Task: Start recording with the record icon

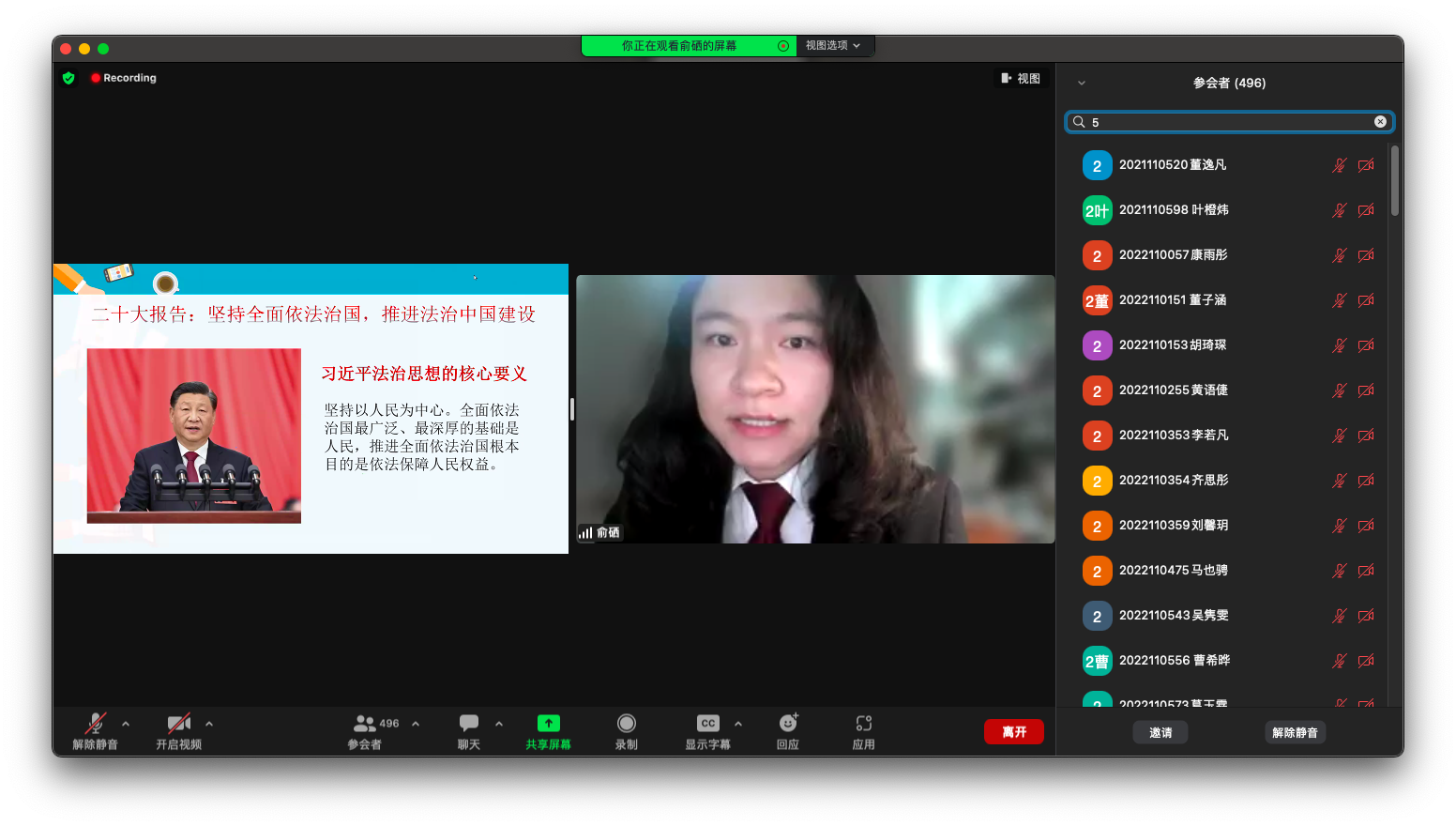Action: [x=626, y=724]
